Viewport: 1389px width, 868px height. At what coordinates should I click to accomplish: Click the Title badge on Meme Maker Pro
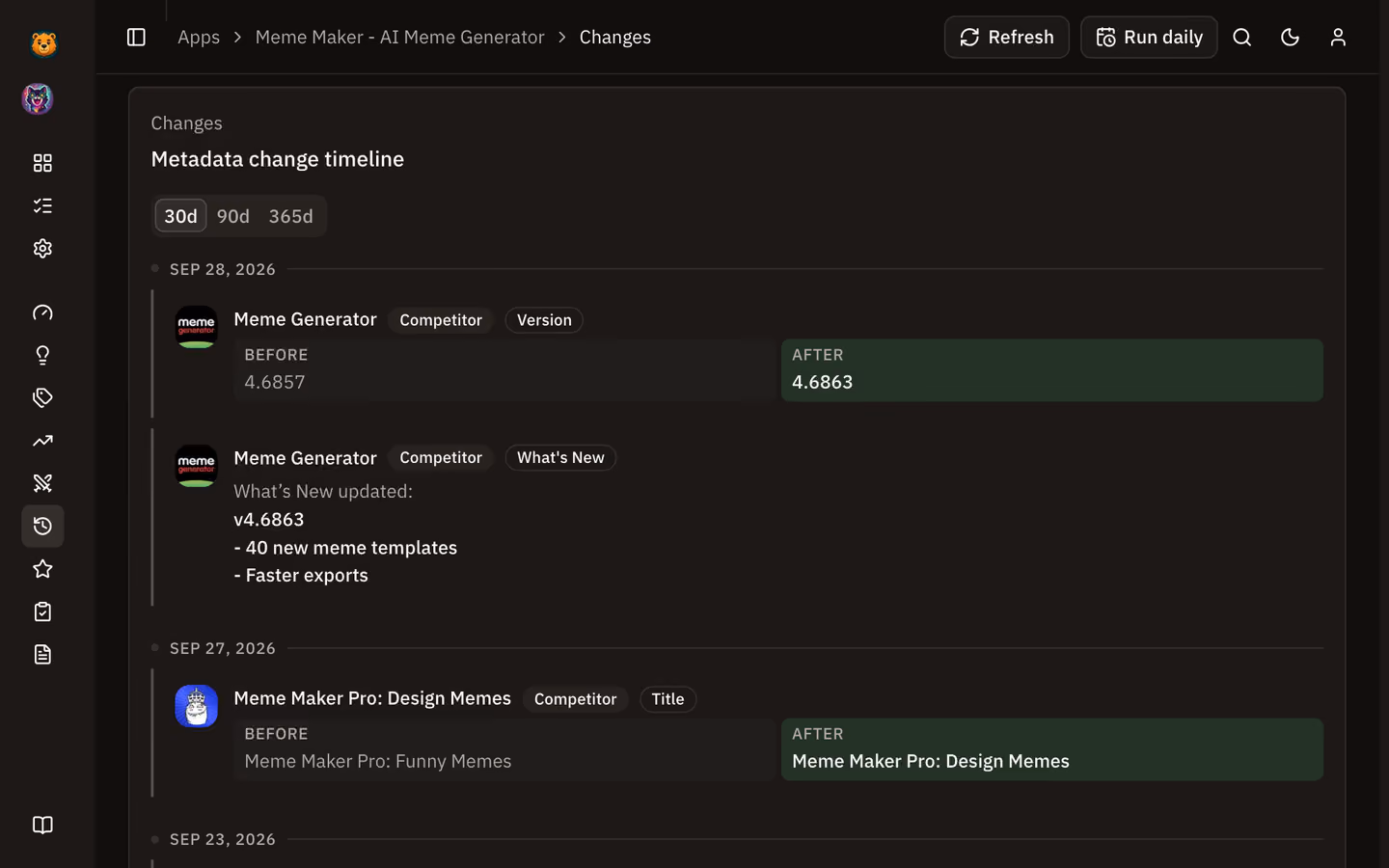[667, 699]
